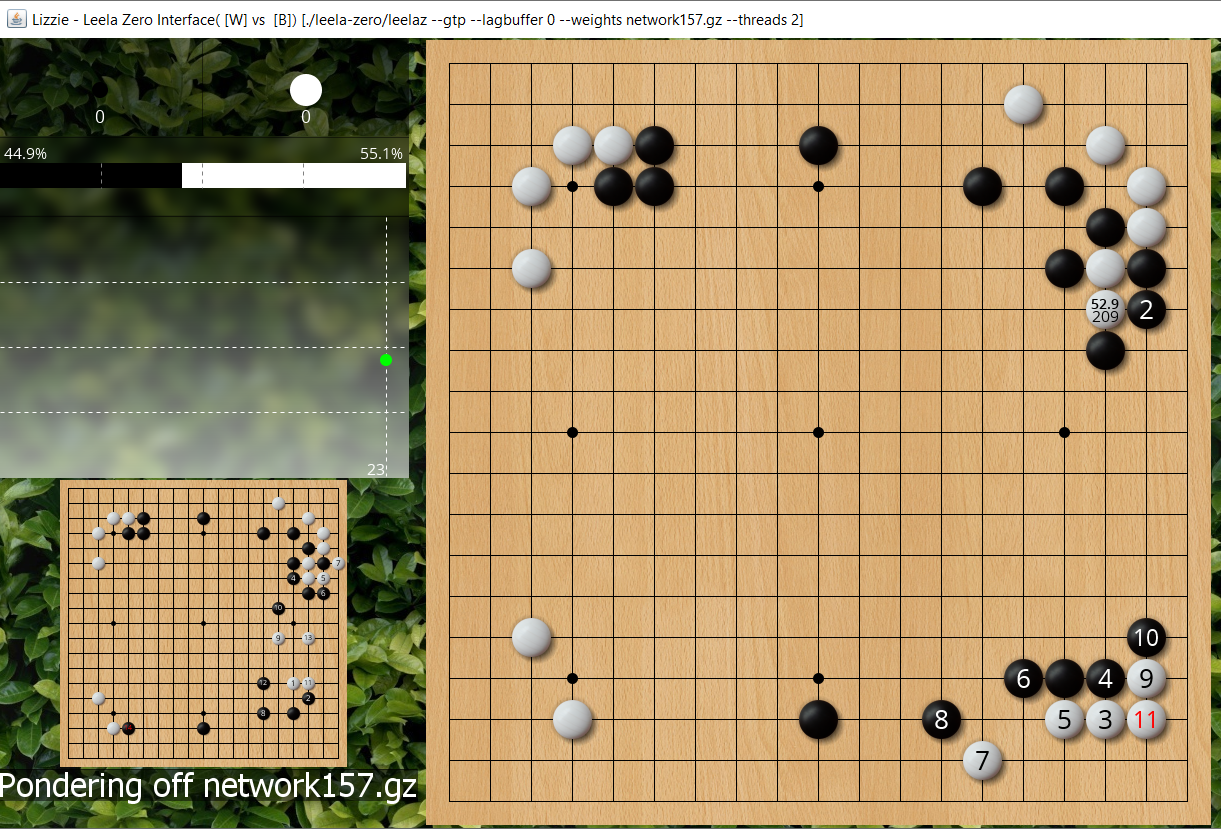Screen dimensions: 1221x829
Task: Click the white stone numbered 11
Action: pos(1146,719)
